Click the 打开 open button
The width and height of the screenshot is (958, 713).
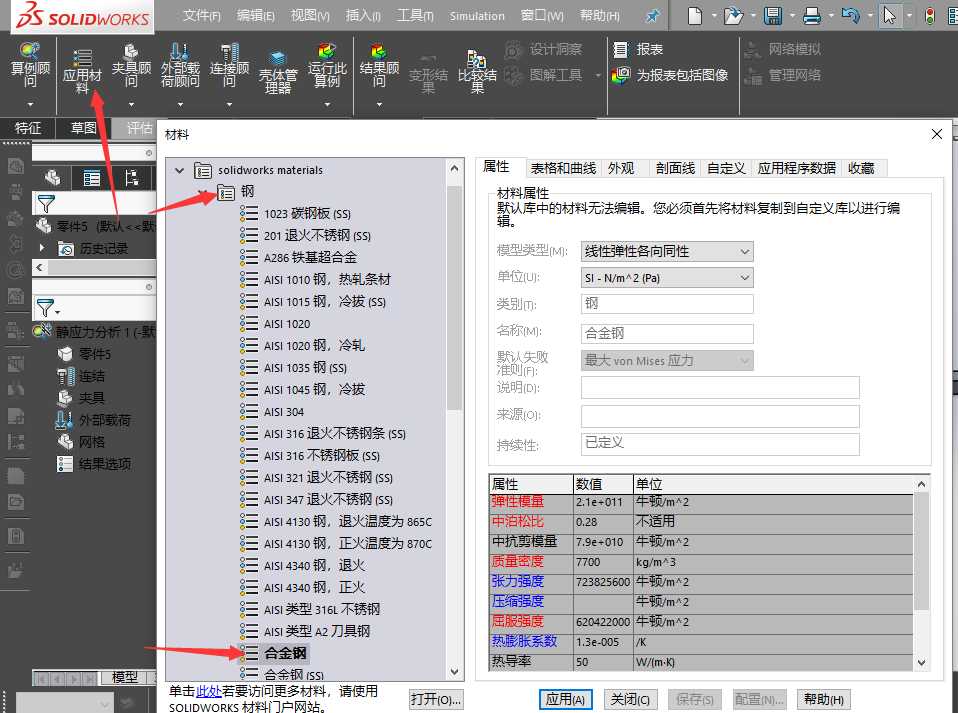436,699
